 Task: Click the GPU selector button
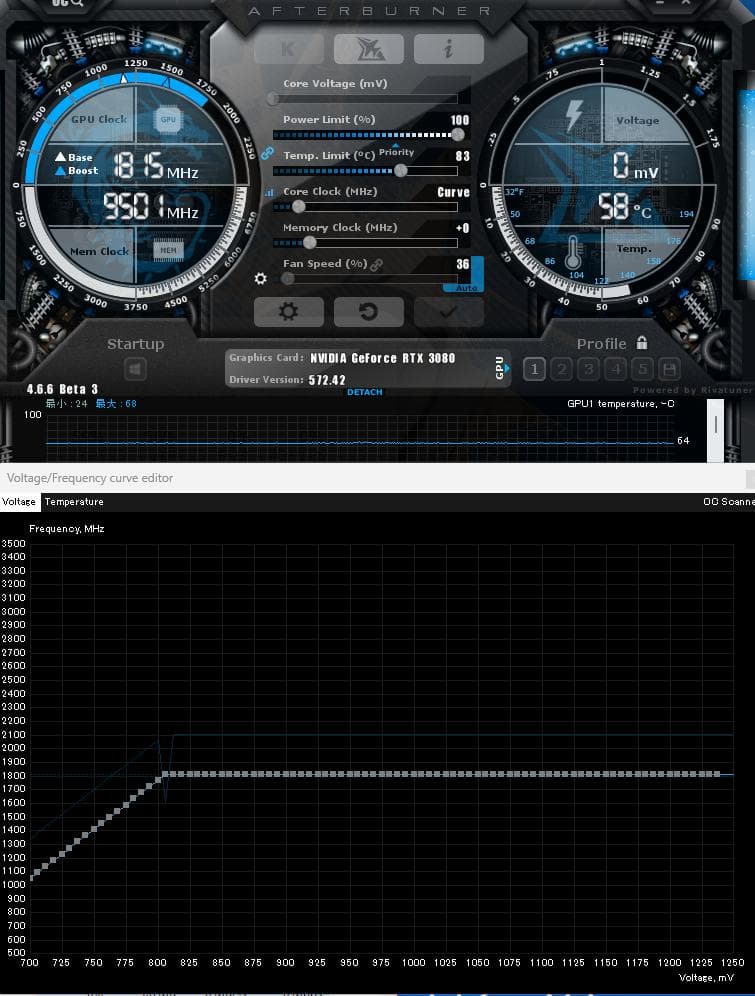click(x=500, y=368)
